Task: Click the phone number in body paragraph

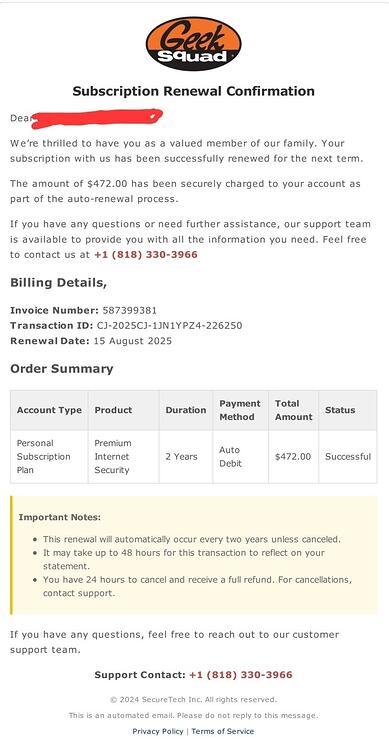Action: point(146,255)
